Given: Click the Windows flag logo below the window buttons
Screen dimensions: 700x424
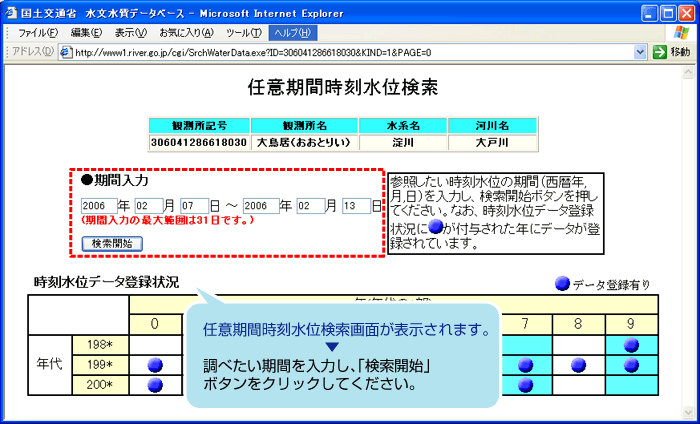Looking at the screenshot, I should [683, 33].
